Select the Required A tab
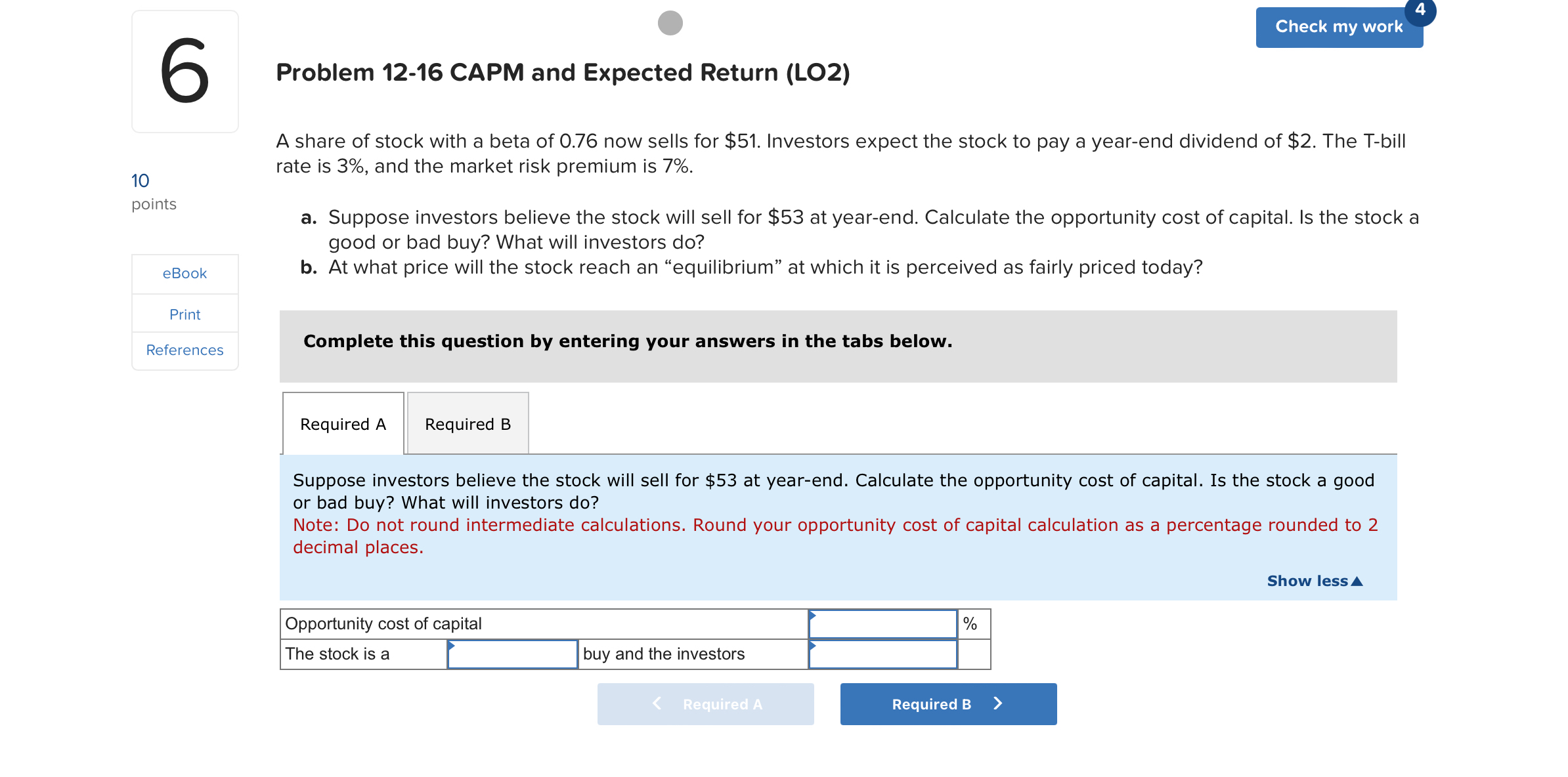The height and width of the screenshot is (777, 1568). pos(343,424)
